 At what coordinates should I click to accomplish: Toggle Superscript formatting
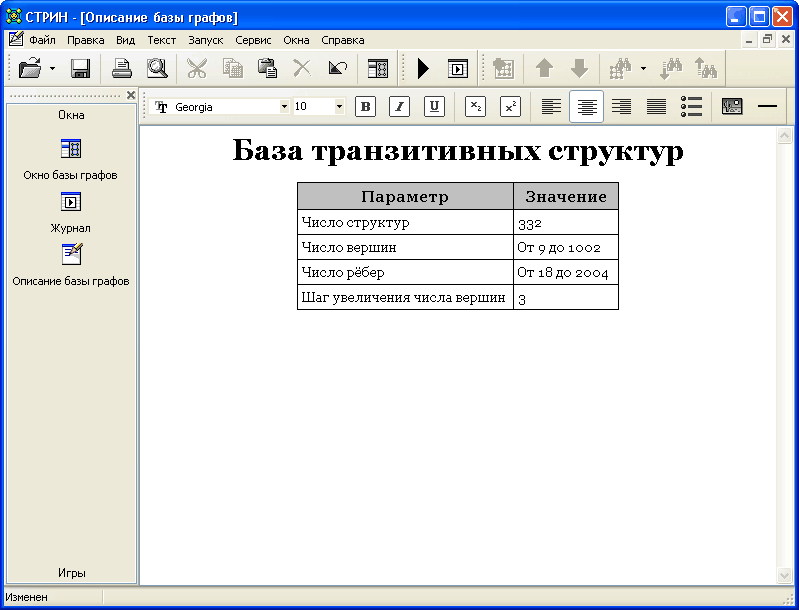(x=510, y=107)
